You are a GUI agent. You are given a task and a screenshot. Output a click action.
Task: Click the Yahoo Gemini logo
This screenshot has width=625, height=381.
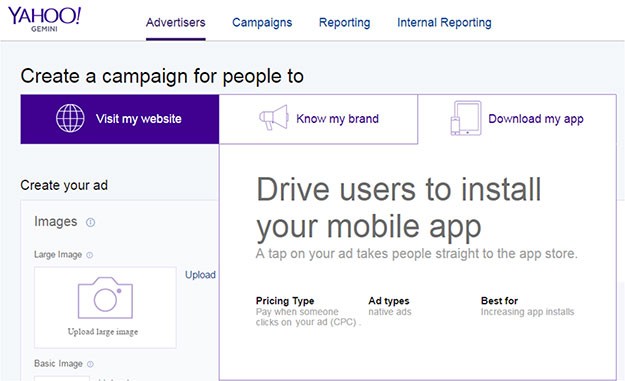click(44, 19)
